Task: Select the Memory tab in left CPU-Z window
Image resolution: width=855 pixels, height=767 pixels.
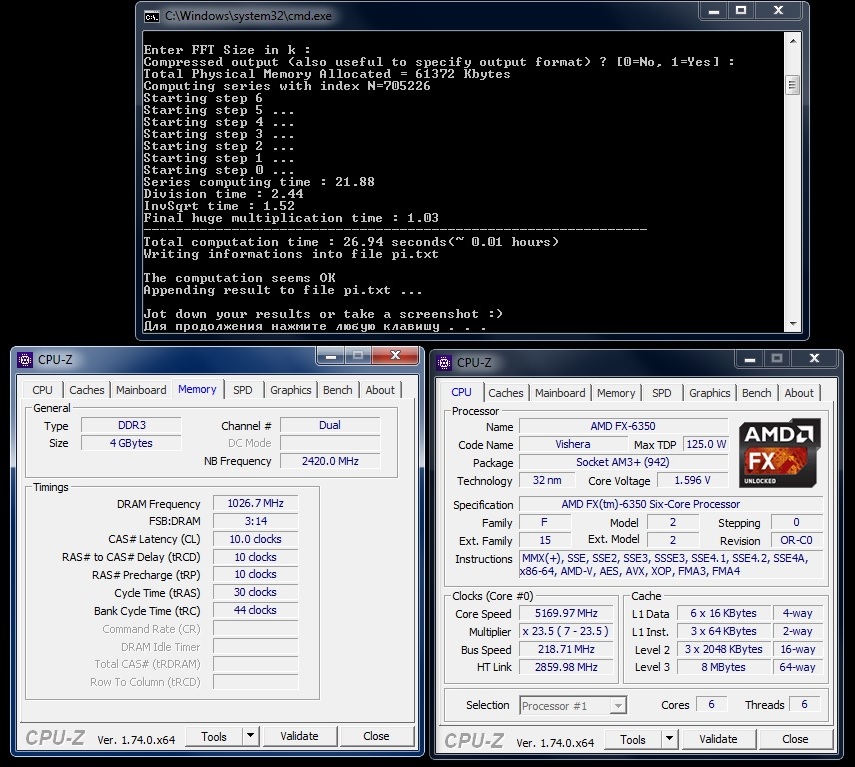Action: point(197,389)
